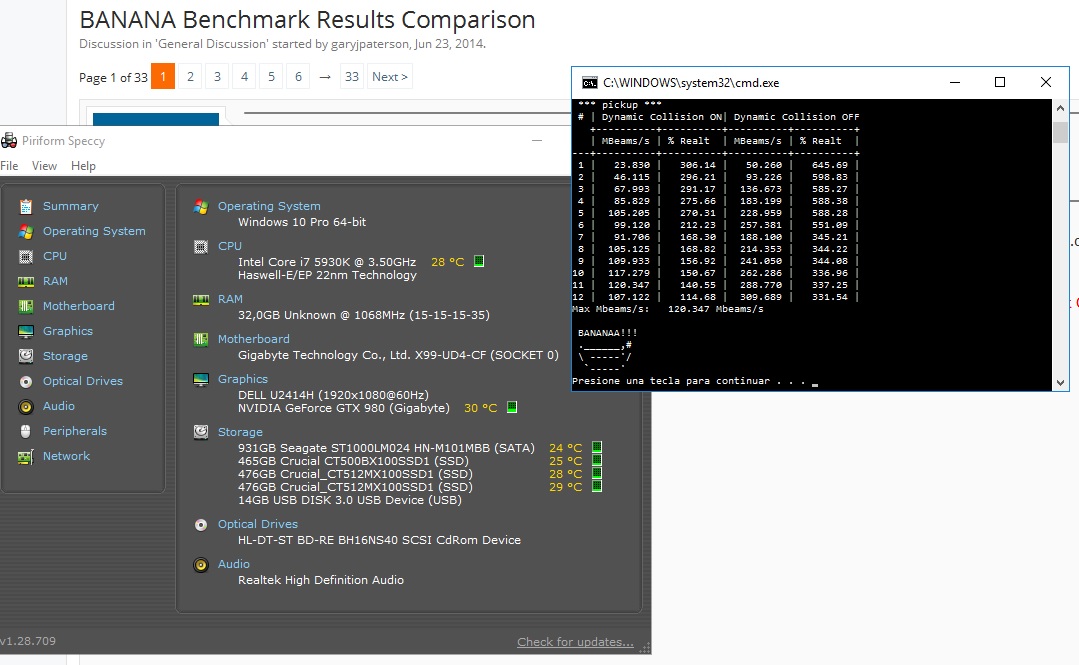Image resolution: width=1079 pixels, height=665 pixels.
Task: Click the CPU icon in summary panel
Action: [x=201, y=246]
